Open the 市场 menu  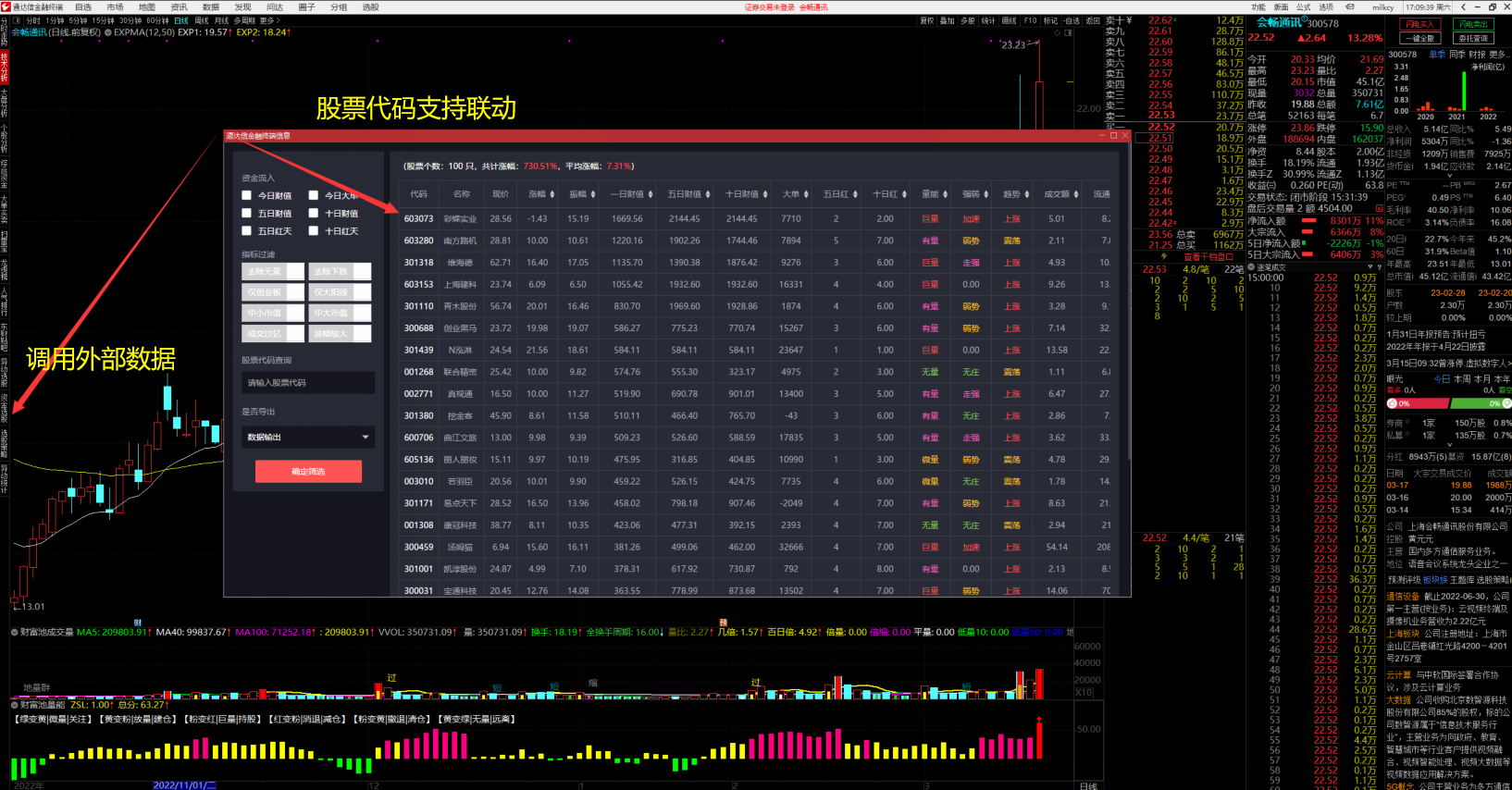(x=115, y=6)
